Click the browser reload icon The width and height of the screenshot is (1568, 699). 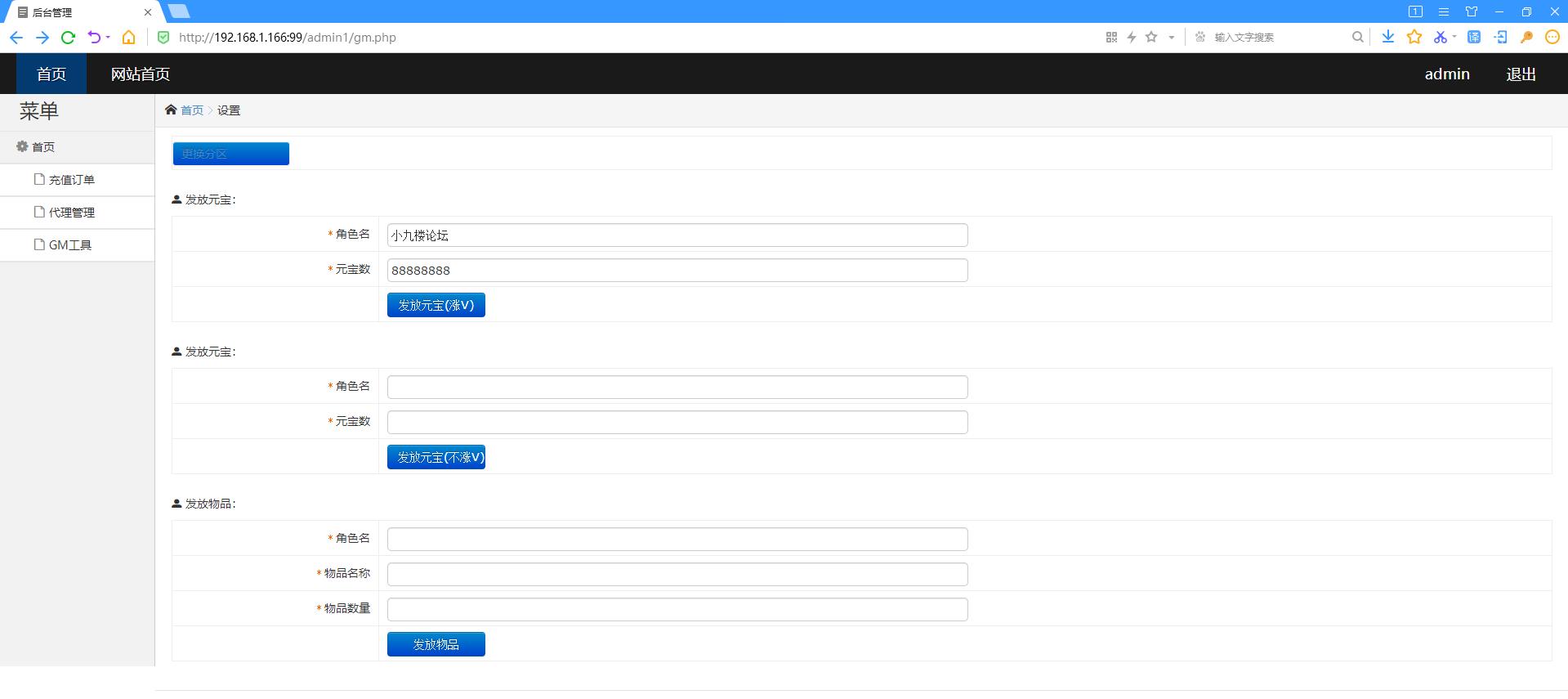pos(69,38)
